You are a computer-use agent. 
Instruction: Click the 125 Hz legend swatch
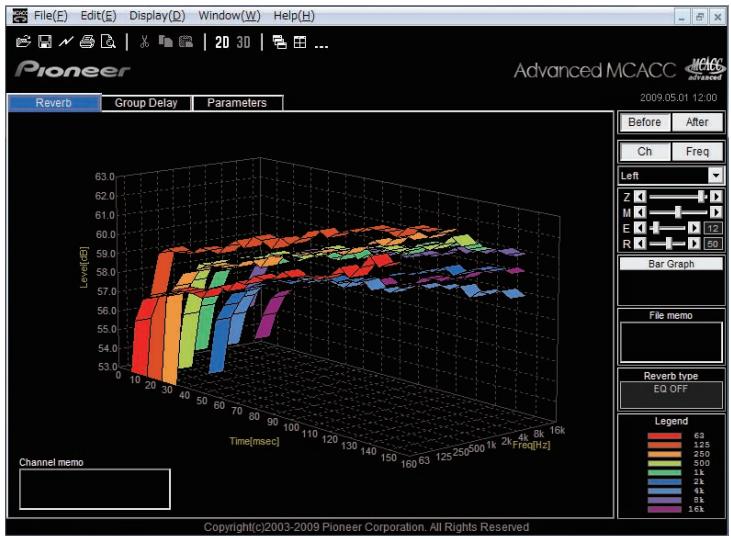[664, 445]
